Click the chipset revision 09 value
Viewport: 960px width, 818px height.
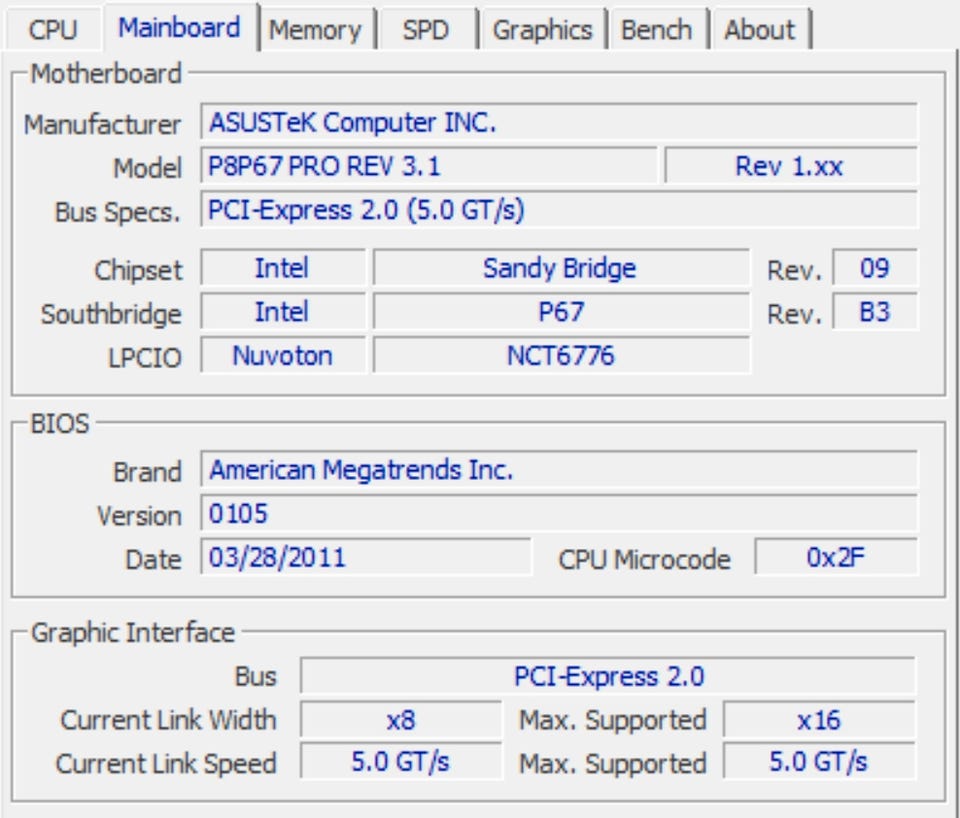click(x=875, y=268)
